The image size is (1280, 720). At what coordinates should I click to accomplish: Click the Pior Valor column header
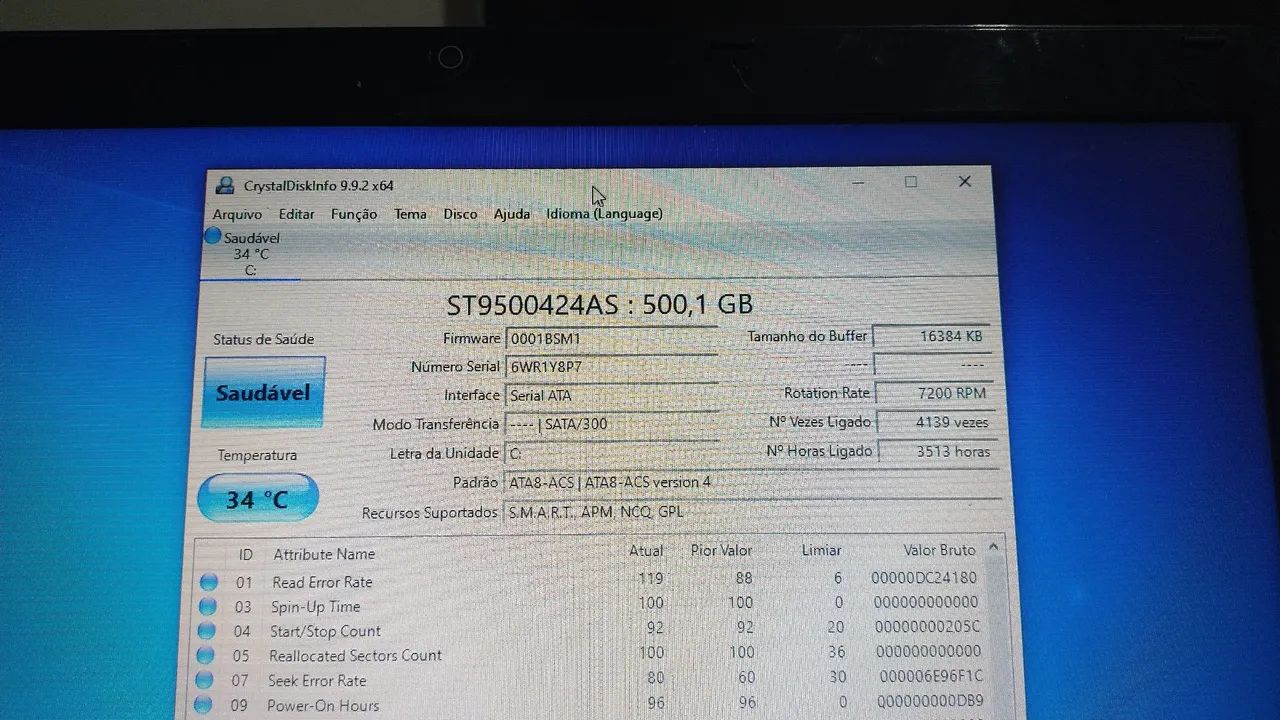pos(721,550)
